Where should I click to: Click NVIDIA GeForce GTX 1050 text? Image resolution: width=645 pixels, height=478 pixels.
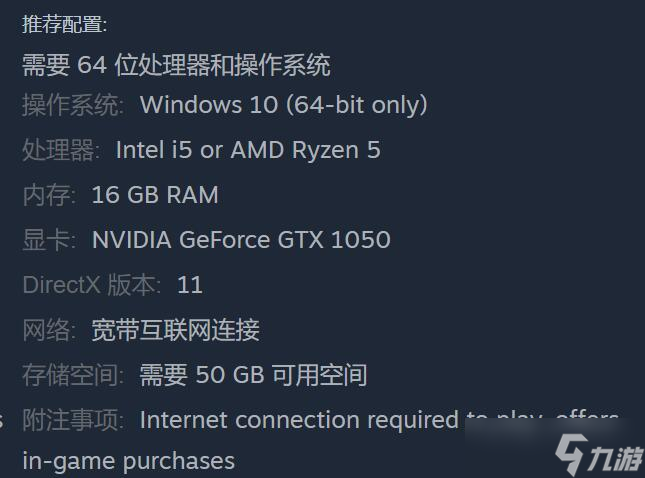click(x=241, y=240)
